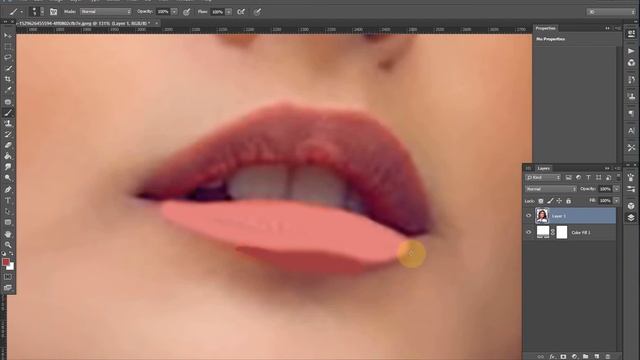Switch to the Properties tab
The width and height of the screenshot is (640, 360).
pos(545,28)
